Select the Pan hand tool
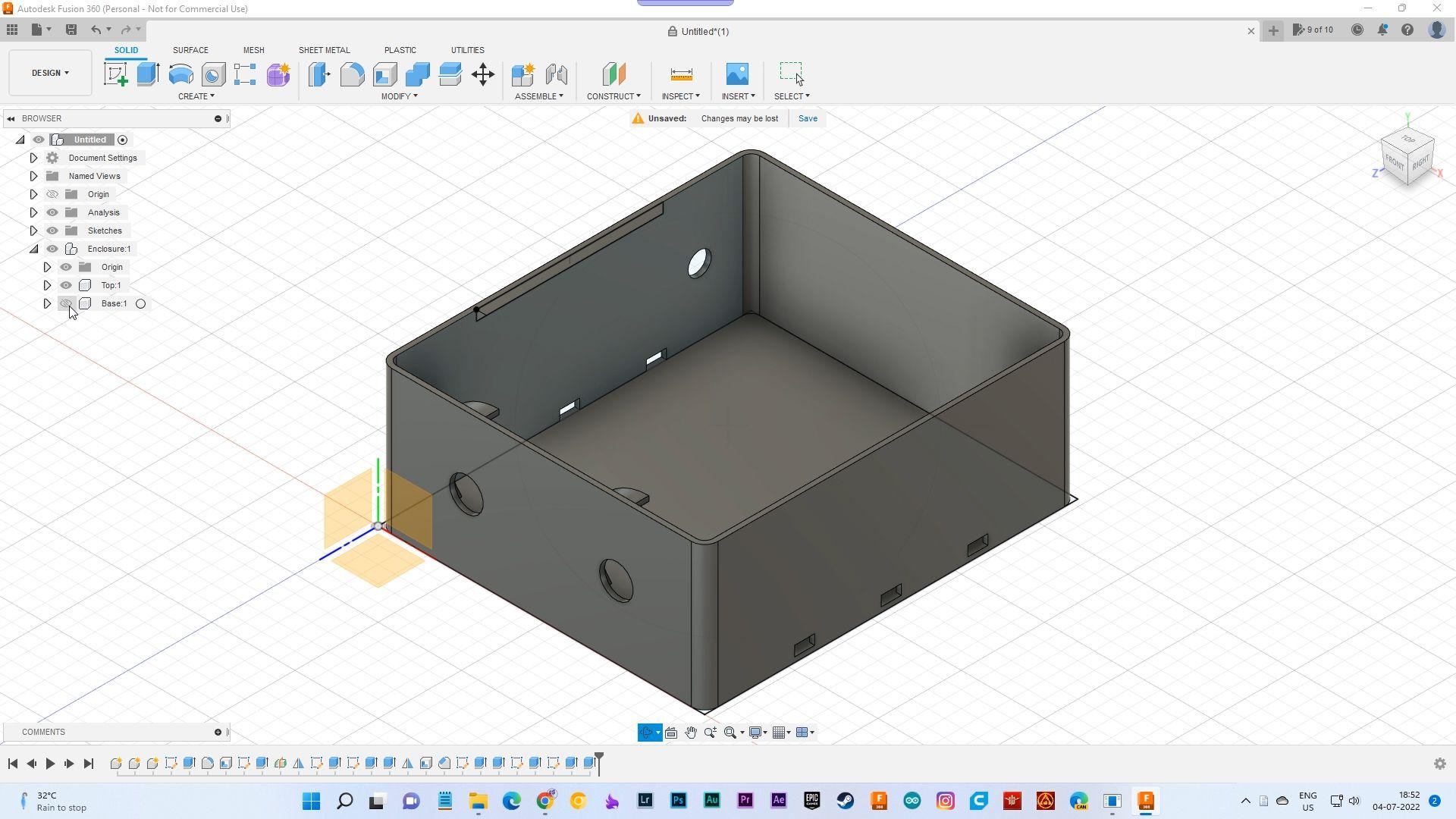 (691, 733)
